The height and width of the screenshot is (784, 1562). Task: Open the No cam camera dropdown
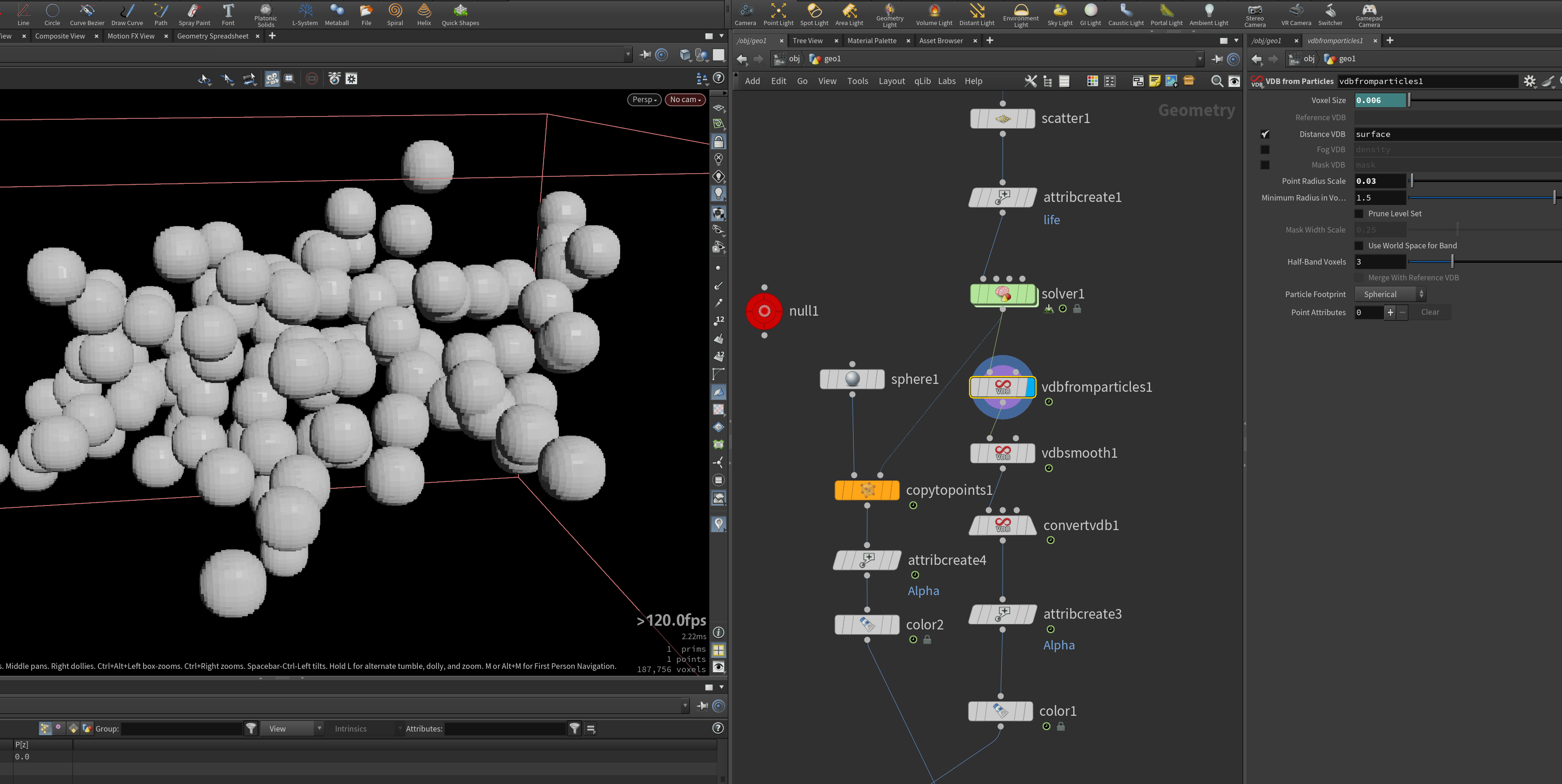point(685,99)
